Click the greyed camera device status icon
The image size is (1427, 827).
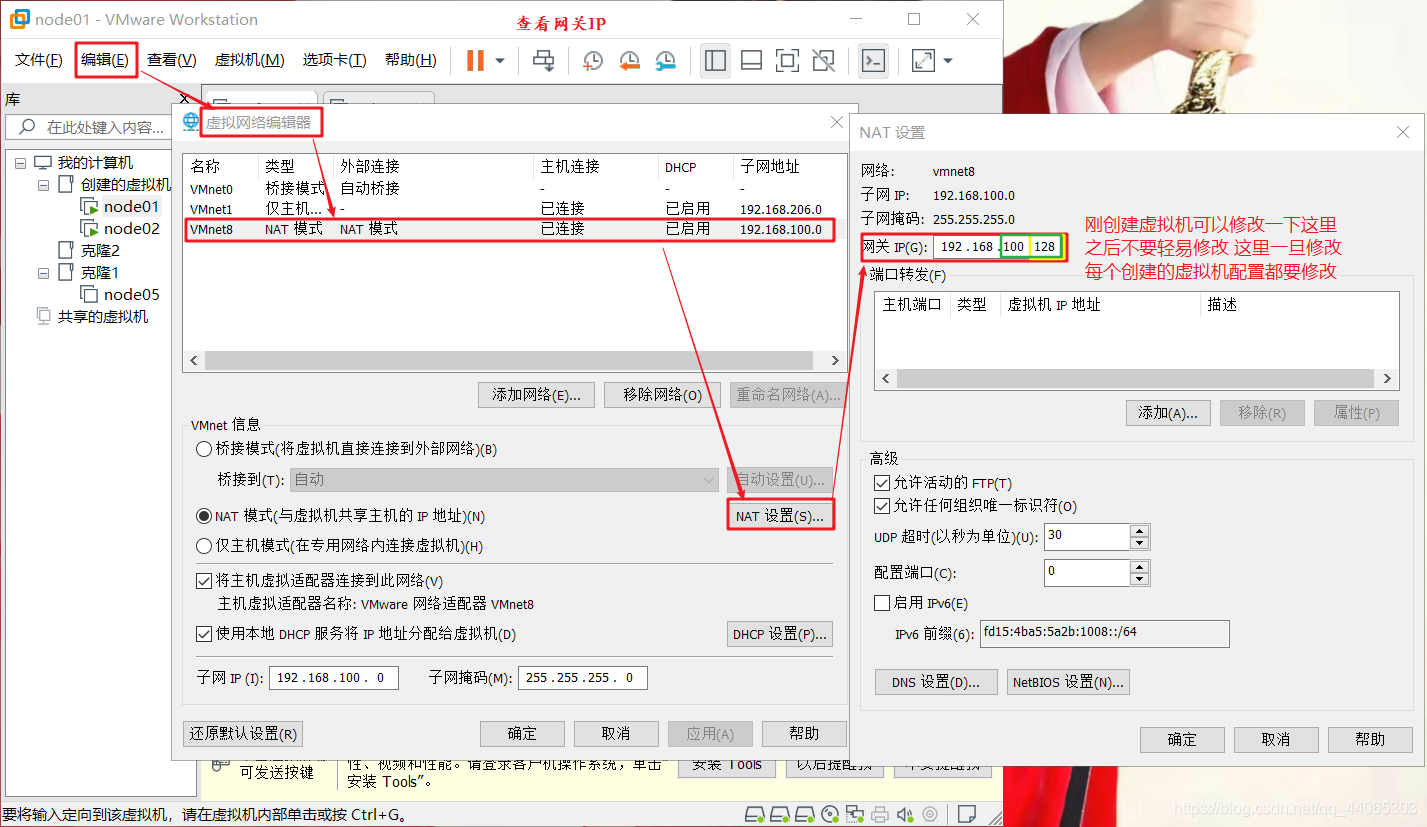point(930,814)
